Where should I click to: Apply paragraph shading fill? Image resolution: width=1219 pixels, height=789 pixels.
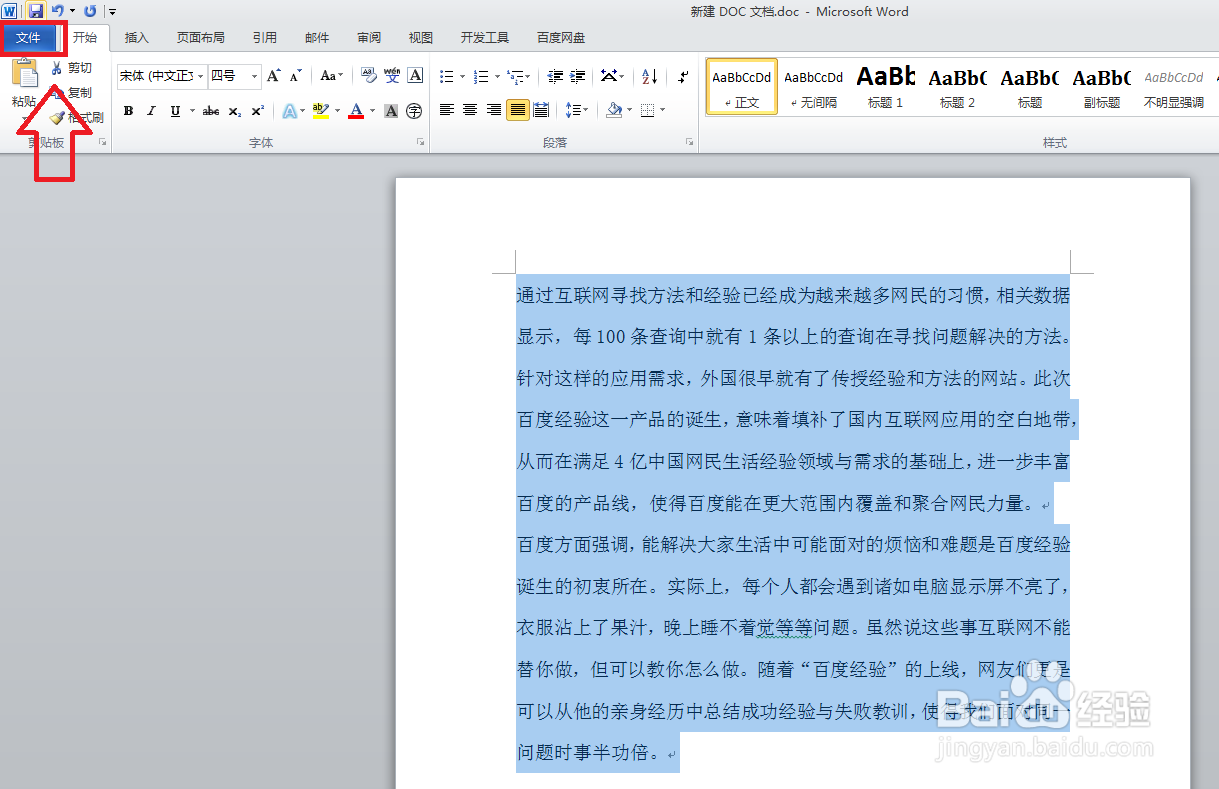(x=615, y=110)
